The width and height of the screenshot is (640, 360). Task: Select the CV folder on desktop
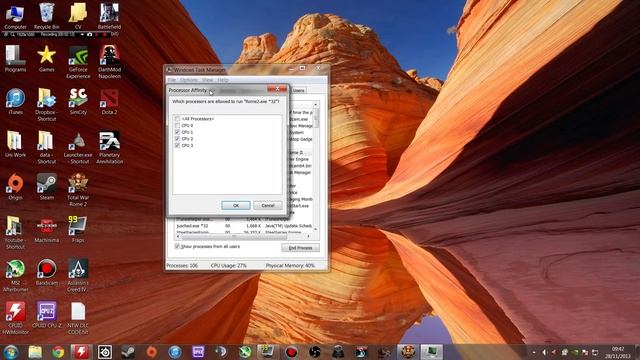point(78,16)
